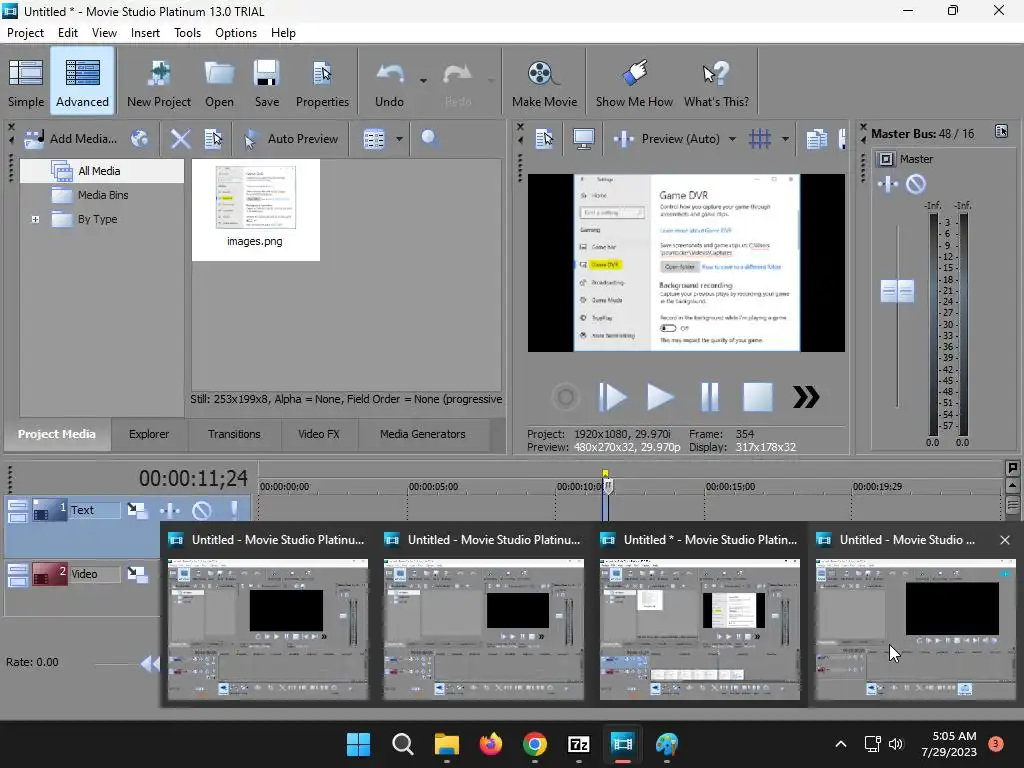Click the Text track name field
This screenshot has width=1024, height=768.
[x=95, y=510]
